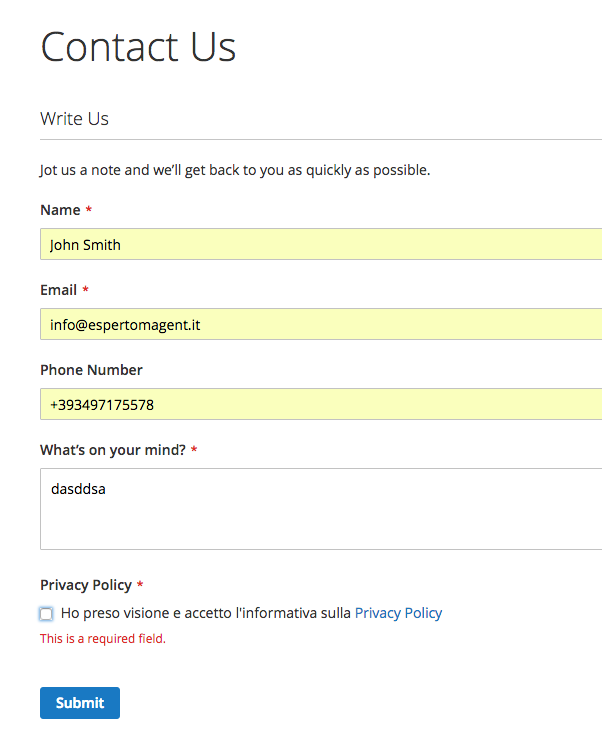Screen dimensions: 602x744
Task: Submit the contact form
Action: [x=80, y=703]
